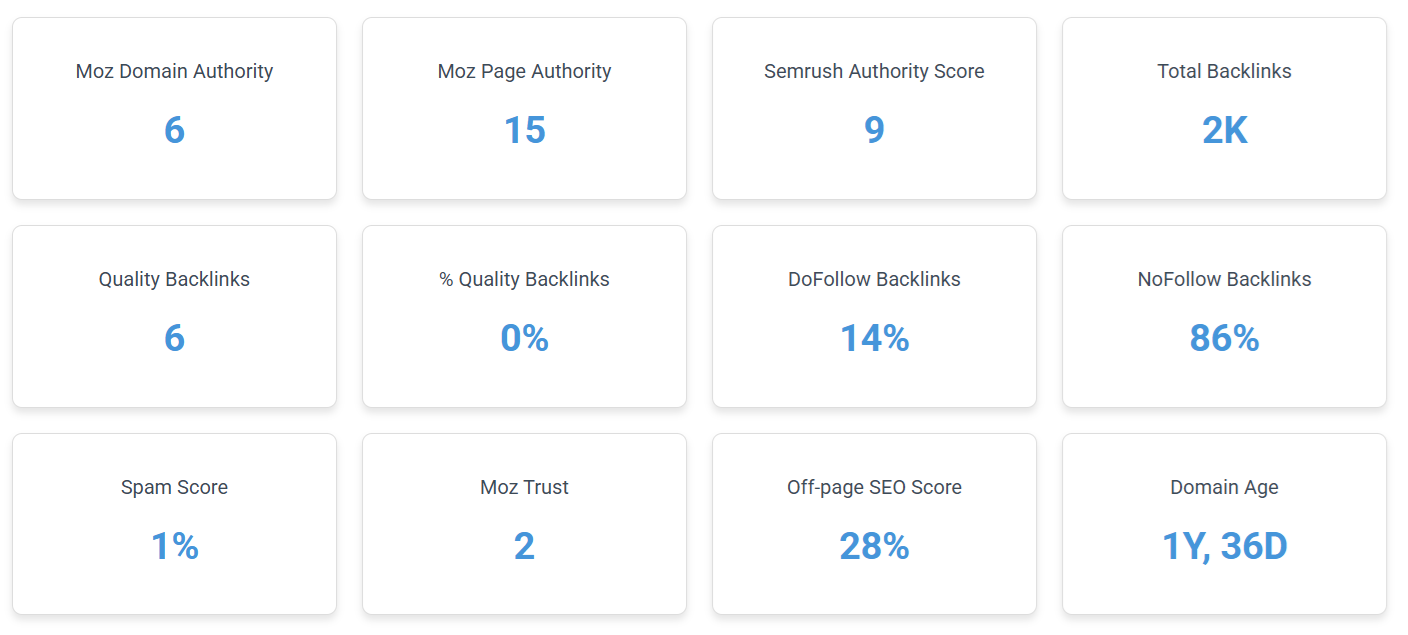Click the 0% quality backlinks value
The height and width of the screenshot is (635, 1408).
coord(524,338)
